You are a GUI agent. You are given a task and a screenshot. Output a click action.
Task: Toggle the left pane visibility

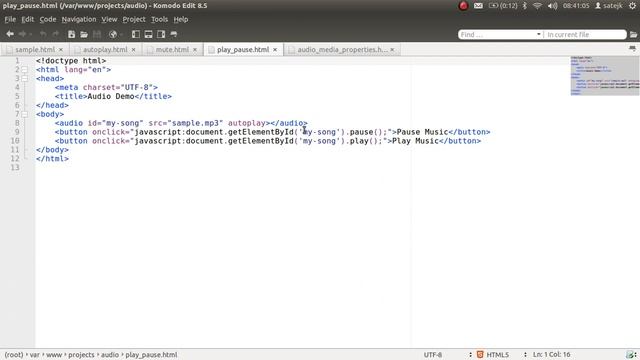(x=136, y=34)
